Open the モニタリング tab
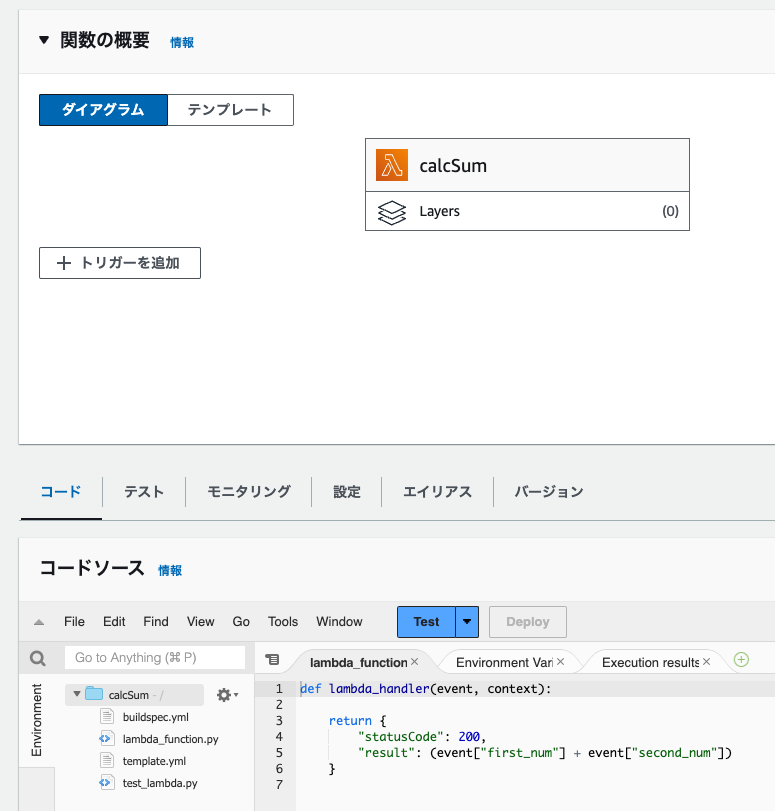This screenshot has height=811, width=775. pos(249,492)
